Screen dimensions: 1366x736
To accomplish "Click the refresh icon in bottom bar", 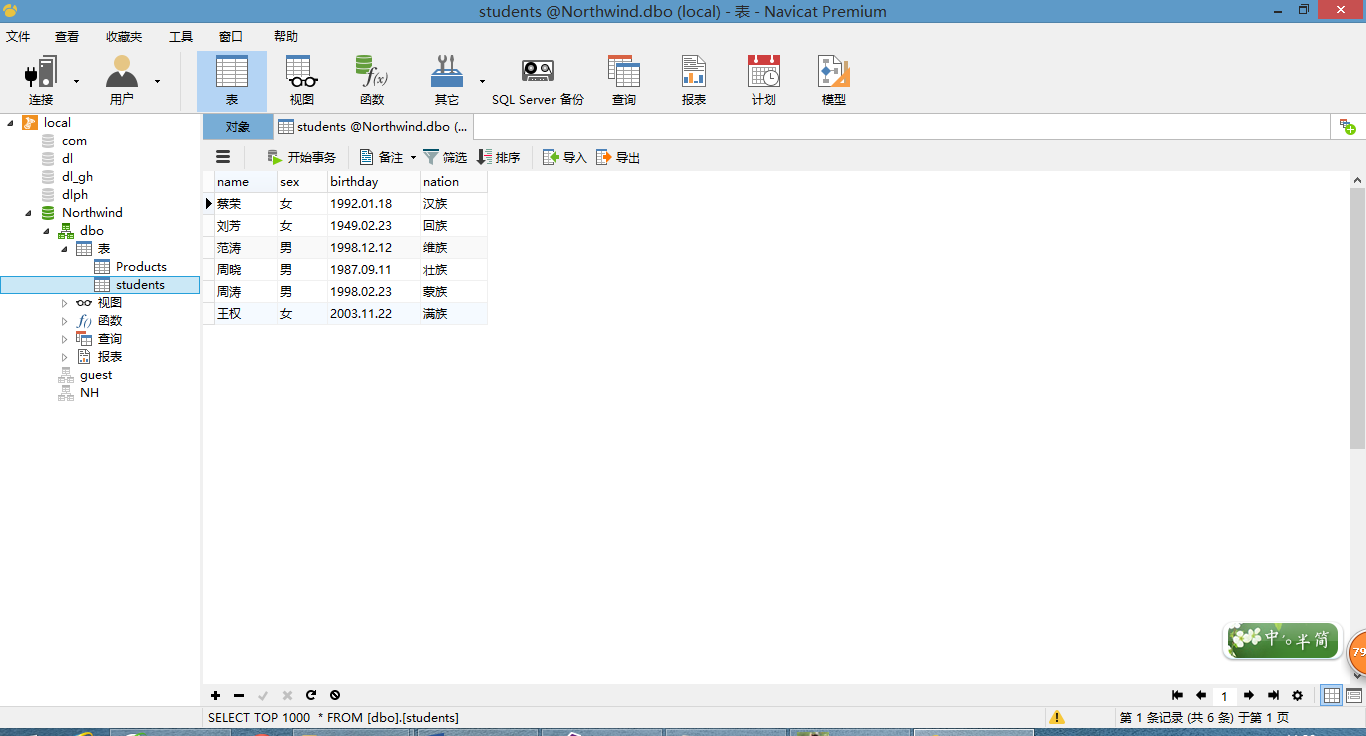I will [x=311, y=695].
